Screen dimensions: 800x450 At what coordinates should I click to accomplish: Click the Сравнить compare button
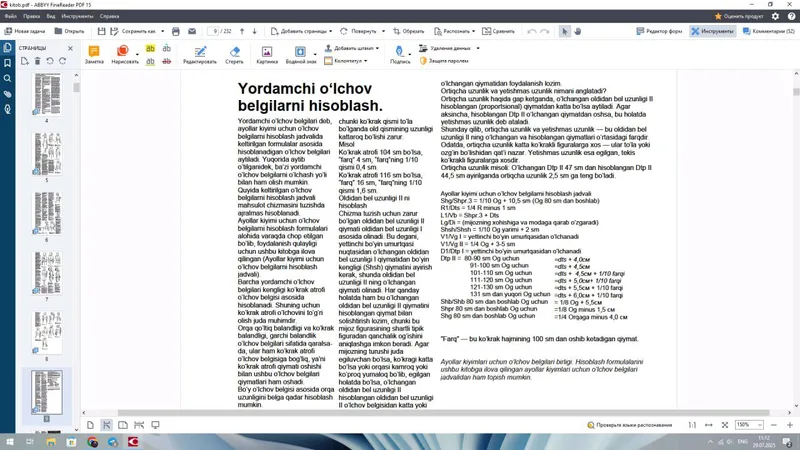click(x=498, y=31)
